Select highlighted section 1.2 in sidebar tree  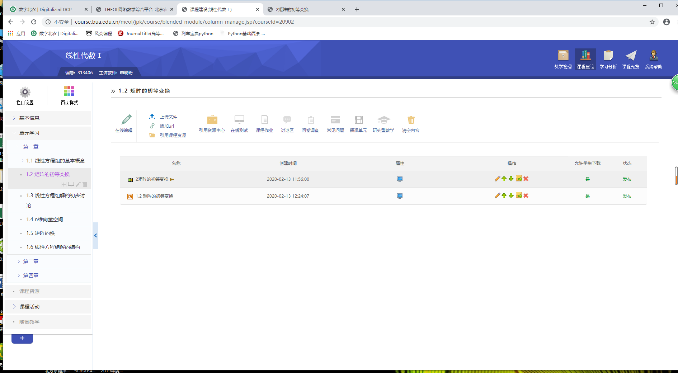click(48, 174)
